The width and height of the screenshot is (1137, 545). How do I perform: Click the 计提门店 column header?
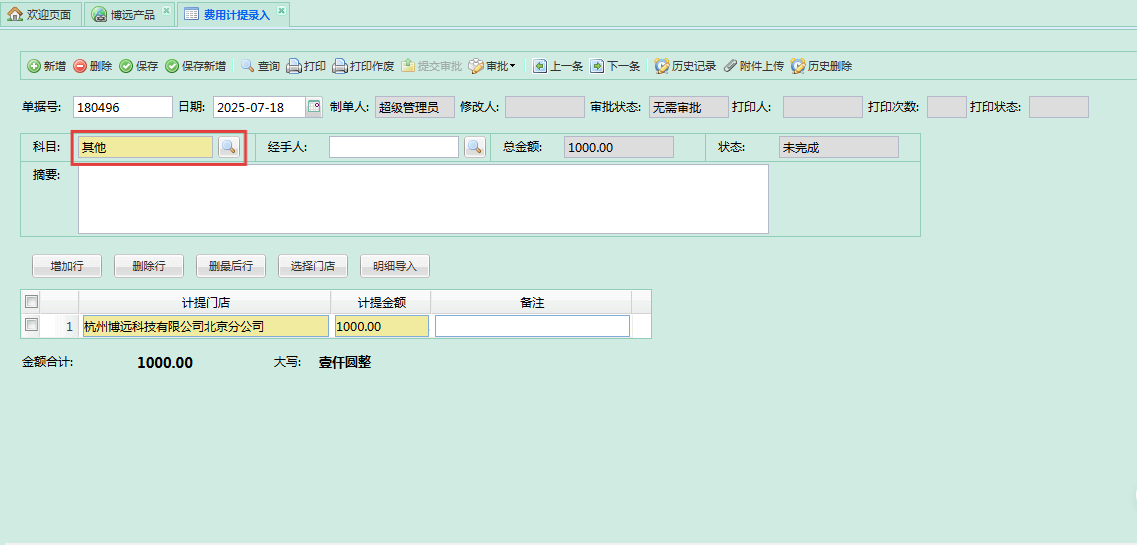coord(205,302)
